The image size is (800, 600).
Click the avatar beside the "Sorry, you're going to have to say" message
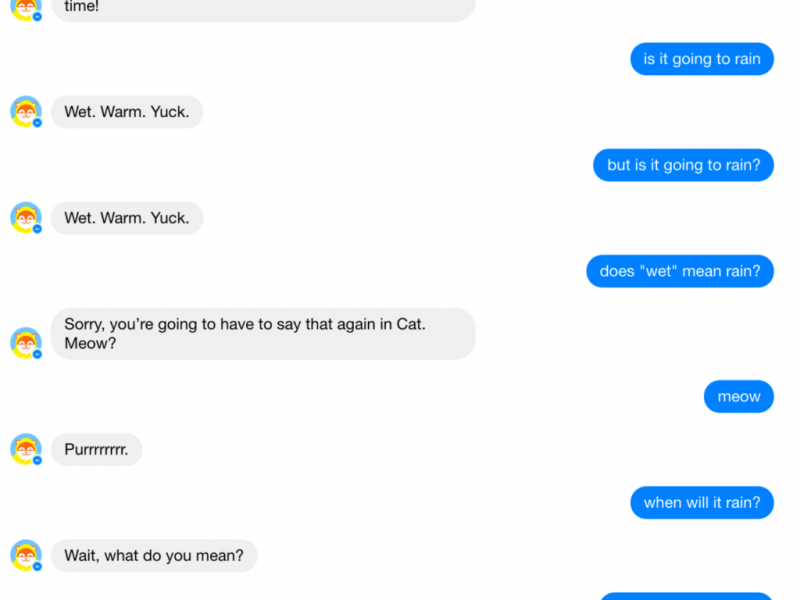point(25,342)
